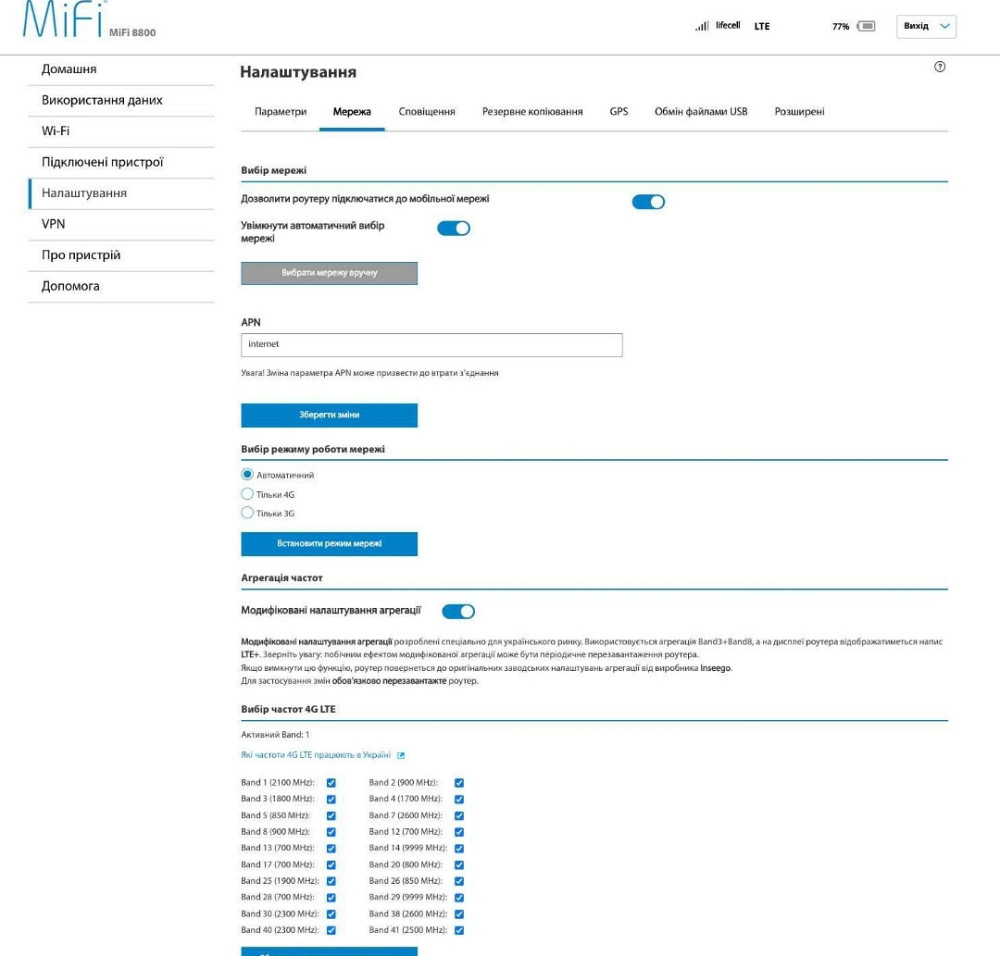The height and width of the screenshot is (956, 1000).
Task: Switch to the GPS tab
Action: click(x=619, y=112)
